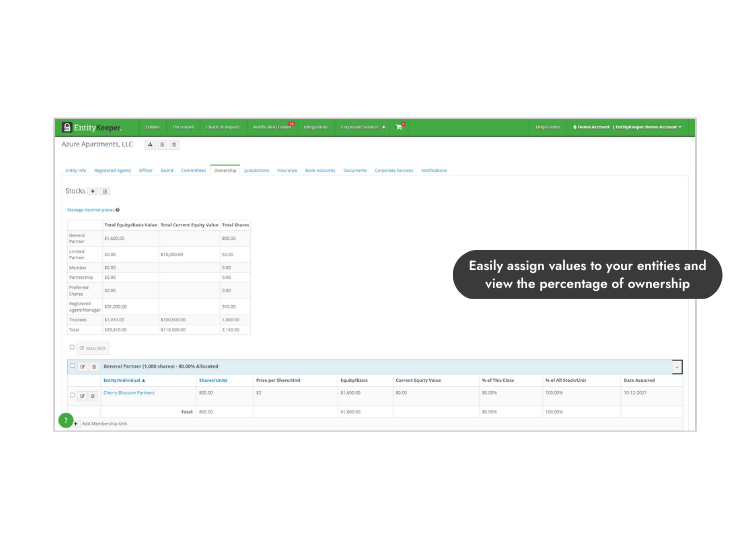This screenshot has width=750, height=550.
Task: Tick the checkbox beside Mass Edit
Action: [x=72, y=347]
